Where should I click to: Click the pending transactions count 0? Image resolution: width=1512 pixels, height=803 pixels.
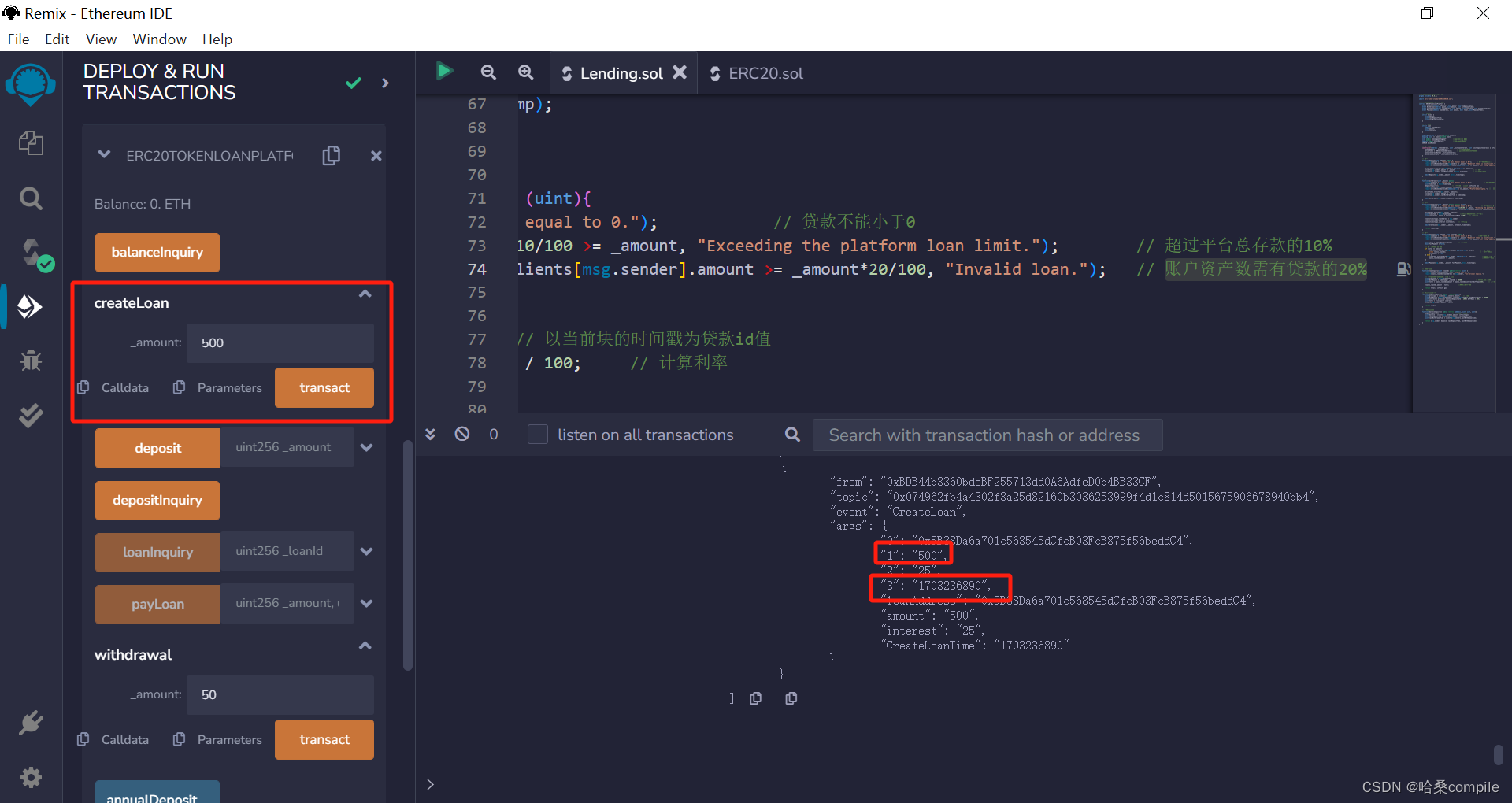(494, 435)
